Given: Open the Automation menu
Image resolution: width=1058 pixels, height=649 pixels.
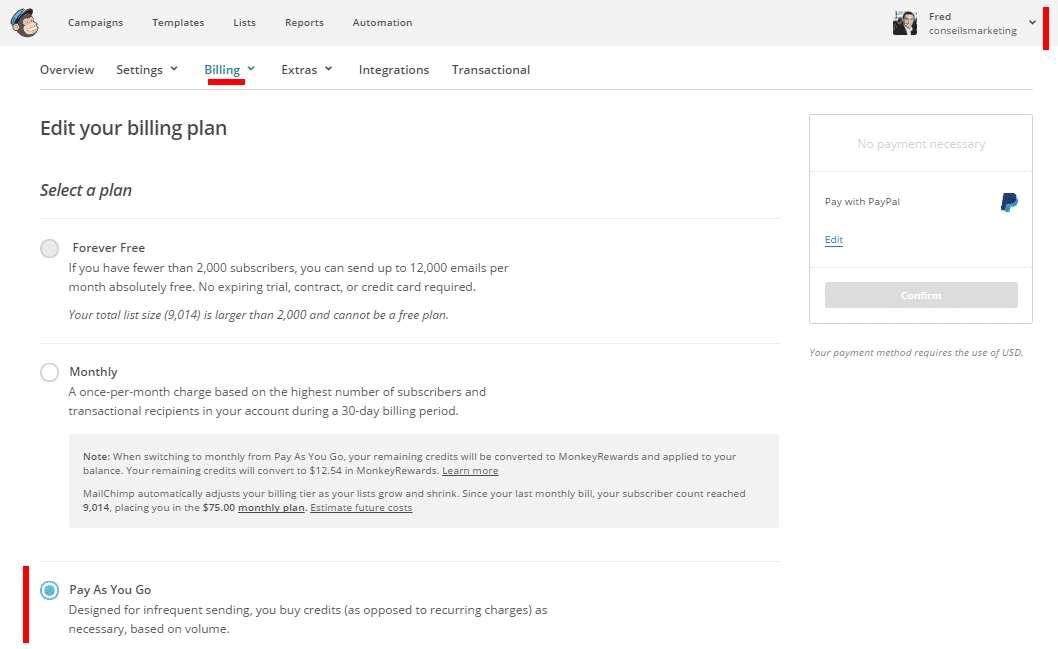Looking at the screenshot, I should [x=382, y=22].
